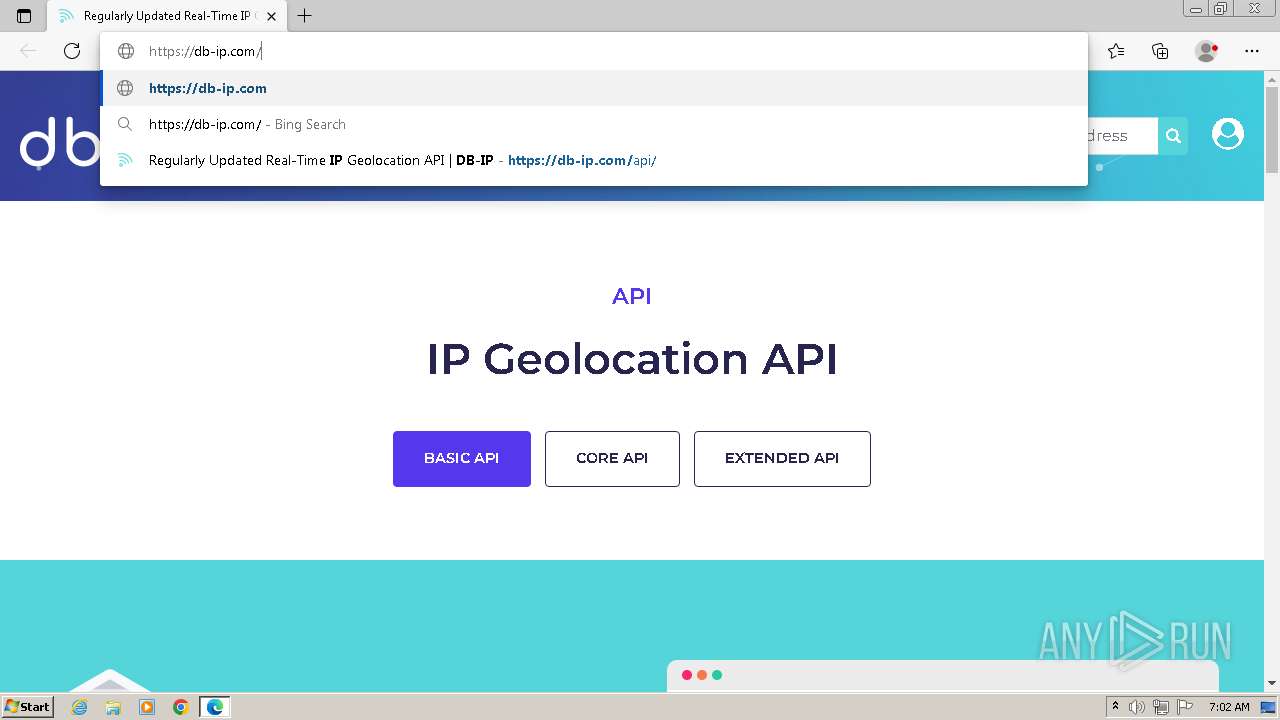
Task: Click the IP Geolocation API title
Action: pos(632,359)
